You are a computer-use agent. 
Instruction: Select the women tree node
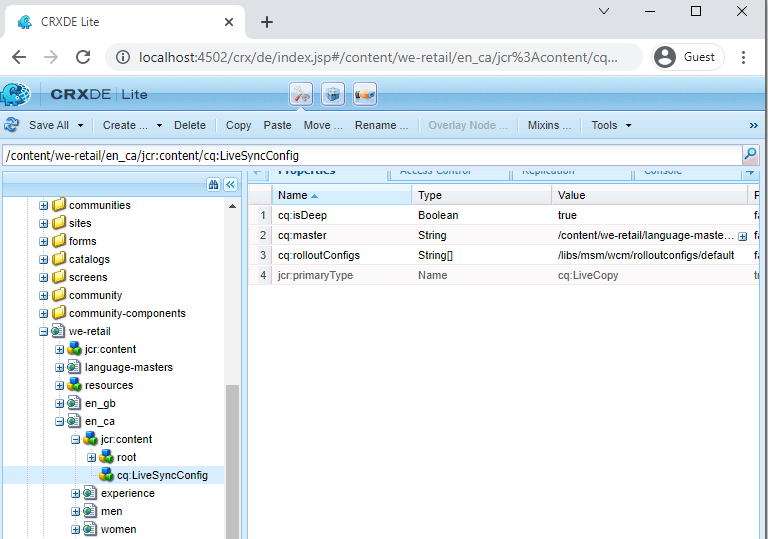[x=118, y=529]
